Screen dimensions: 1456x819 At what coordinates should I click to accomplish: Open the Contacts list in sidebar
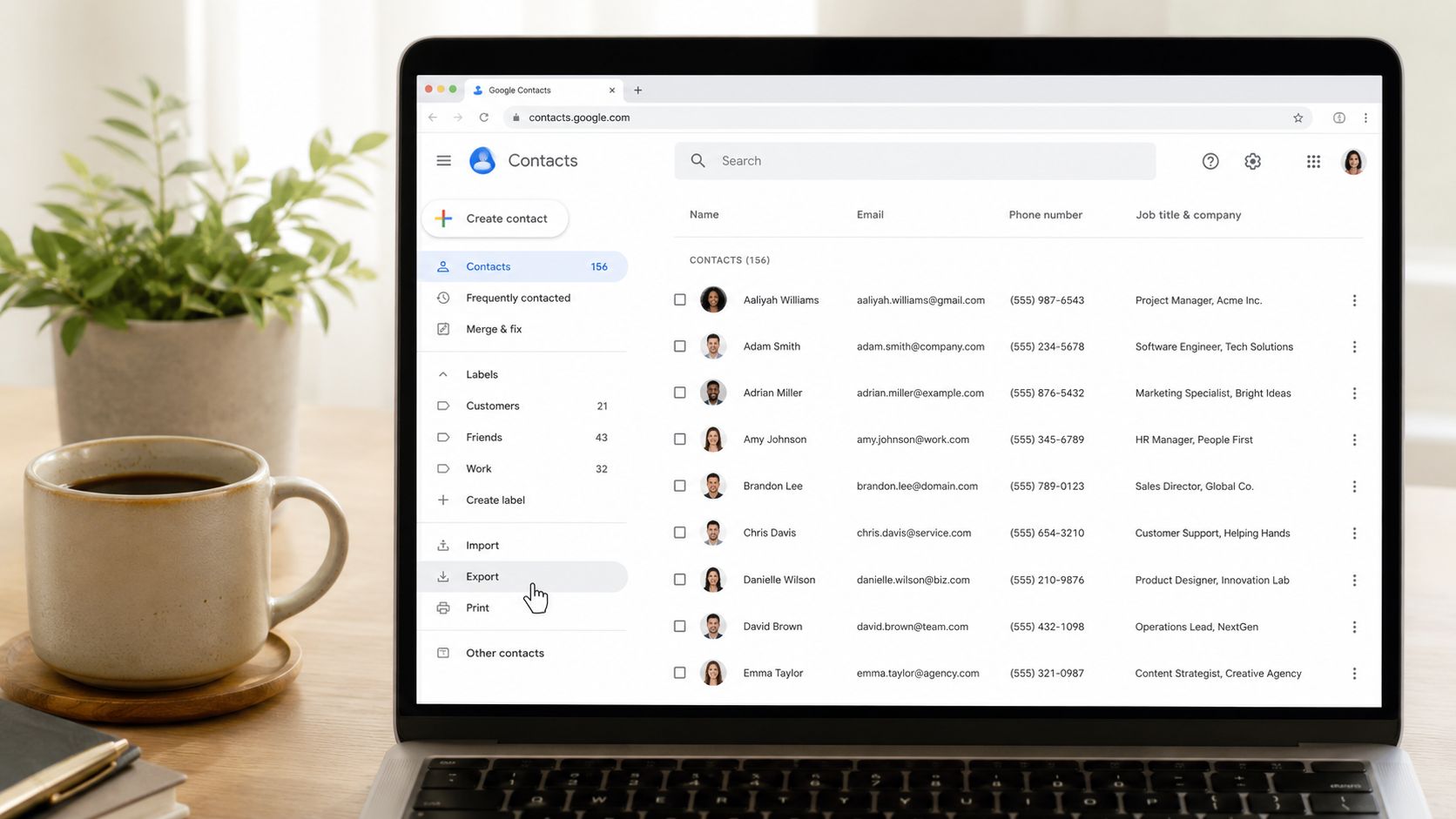tap(523, 266)
